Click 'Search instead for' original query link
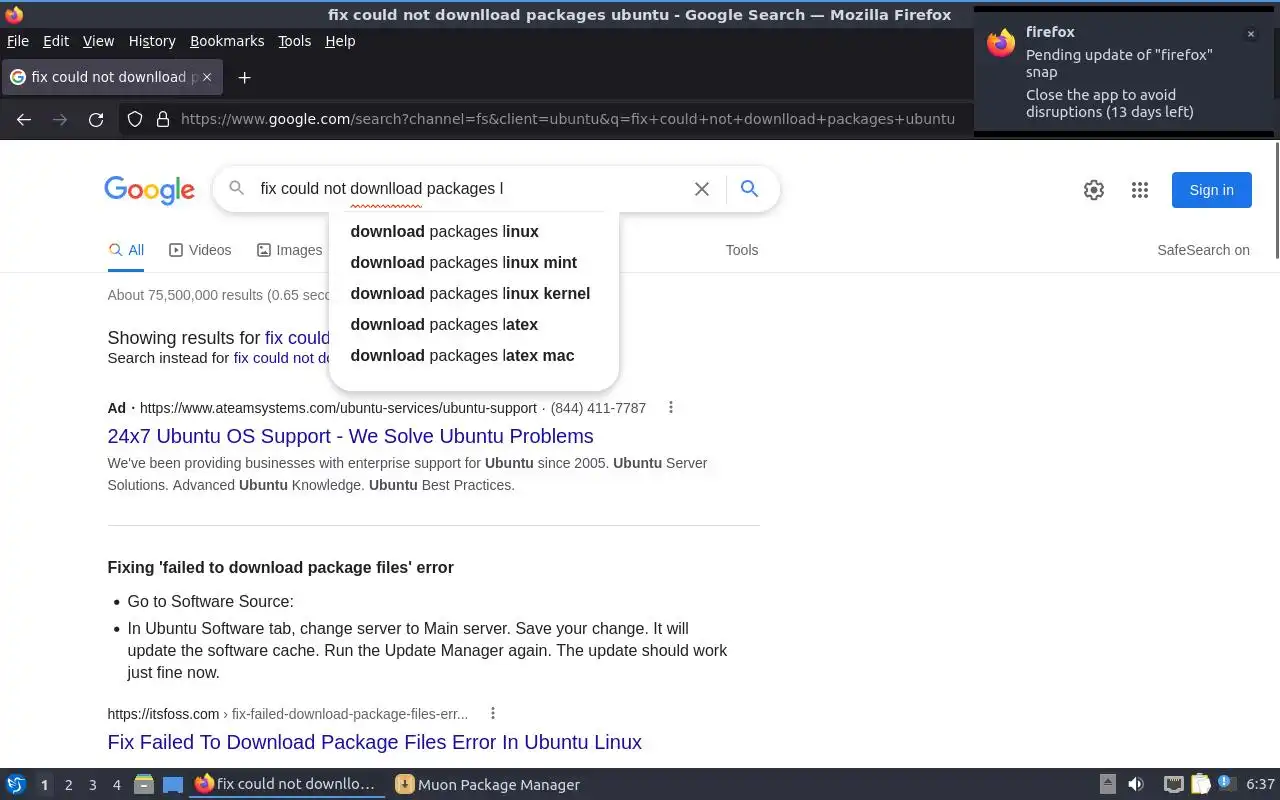 click(x=281, y=358)
